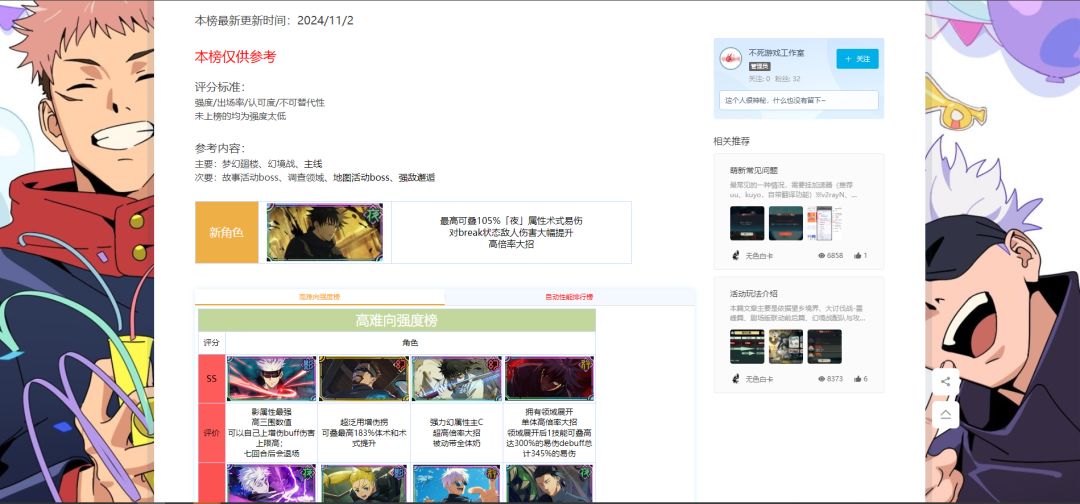Click the 主要：梦幻棚楼 reference line

258,164
